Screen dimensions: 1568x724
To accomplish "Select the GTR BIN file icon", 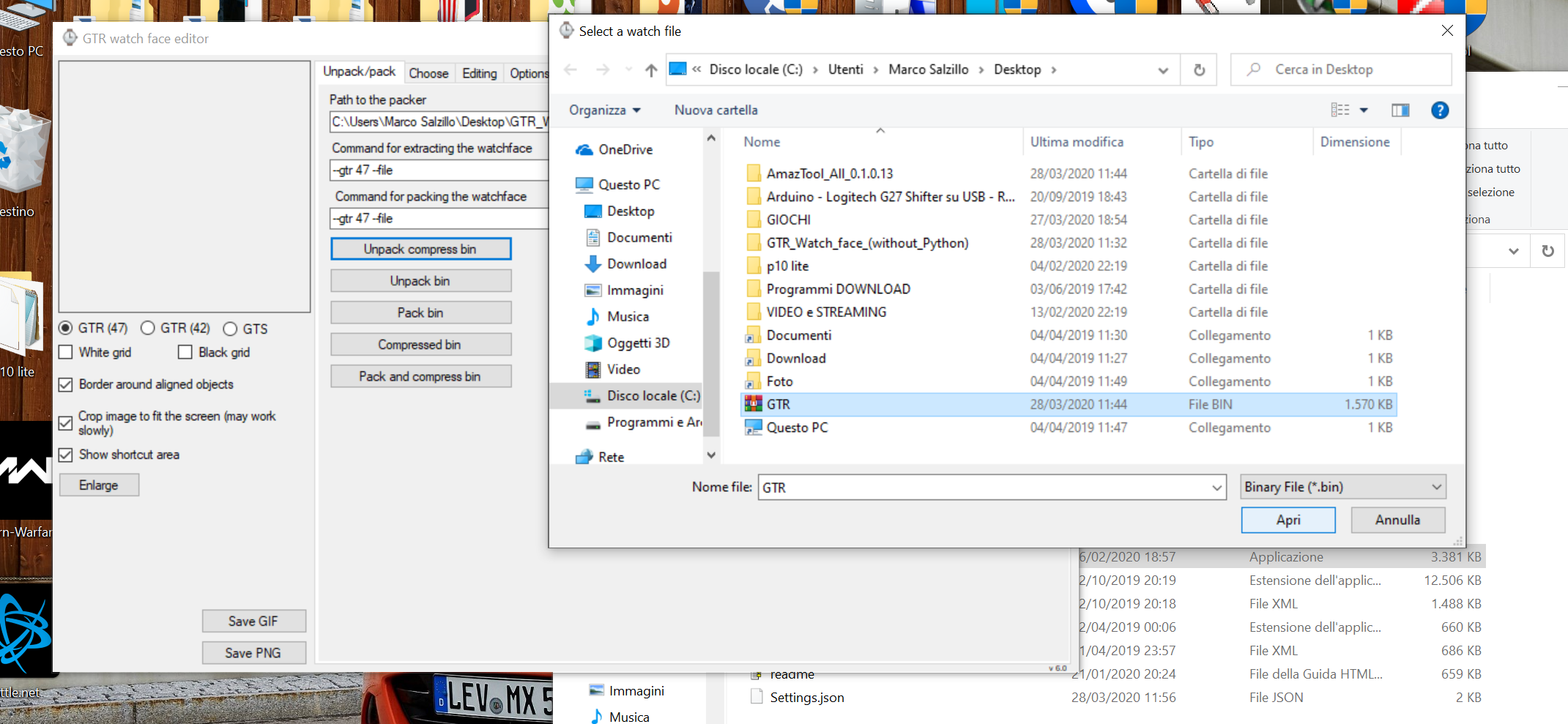I will coord(753,404).
